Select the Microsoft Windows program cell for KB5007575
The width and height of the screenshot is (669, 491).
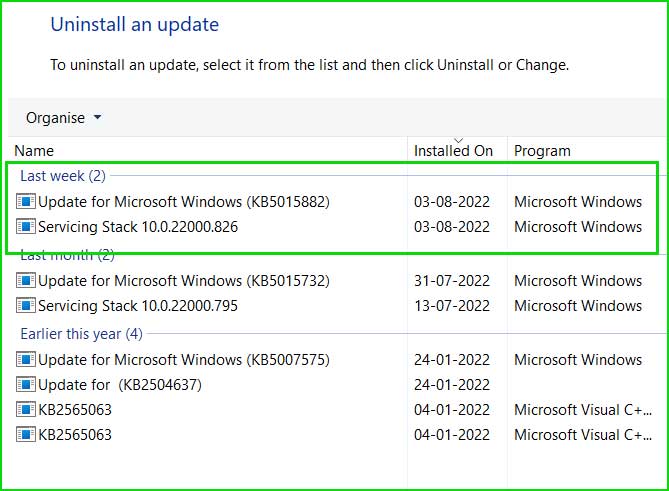point(578,360)
